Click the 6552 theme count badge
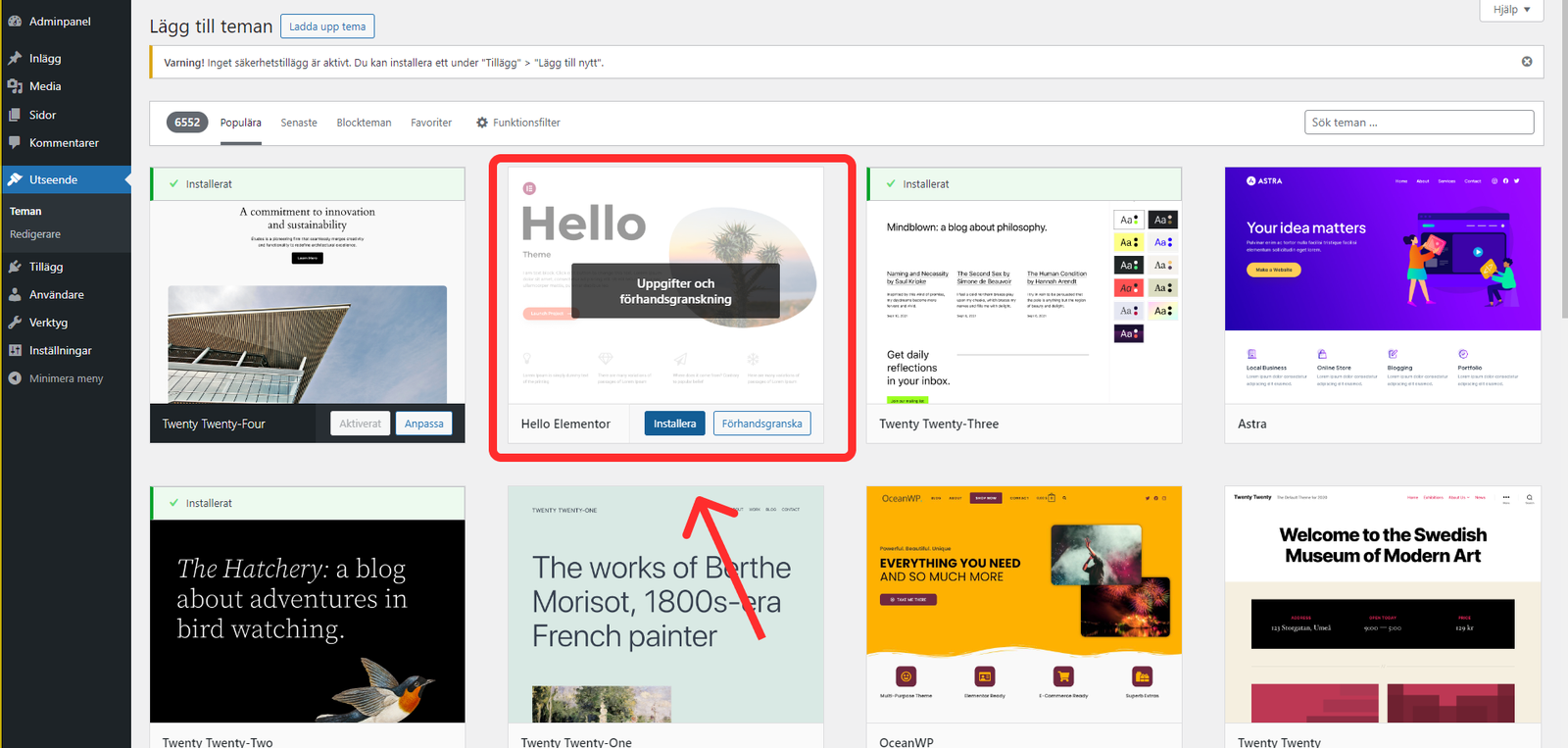 click(187, 123)
